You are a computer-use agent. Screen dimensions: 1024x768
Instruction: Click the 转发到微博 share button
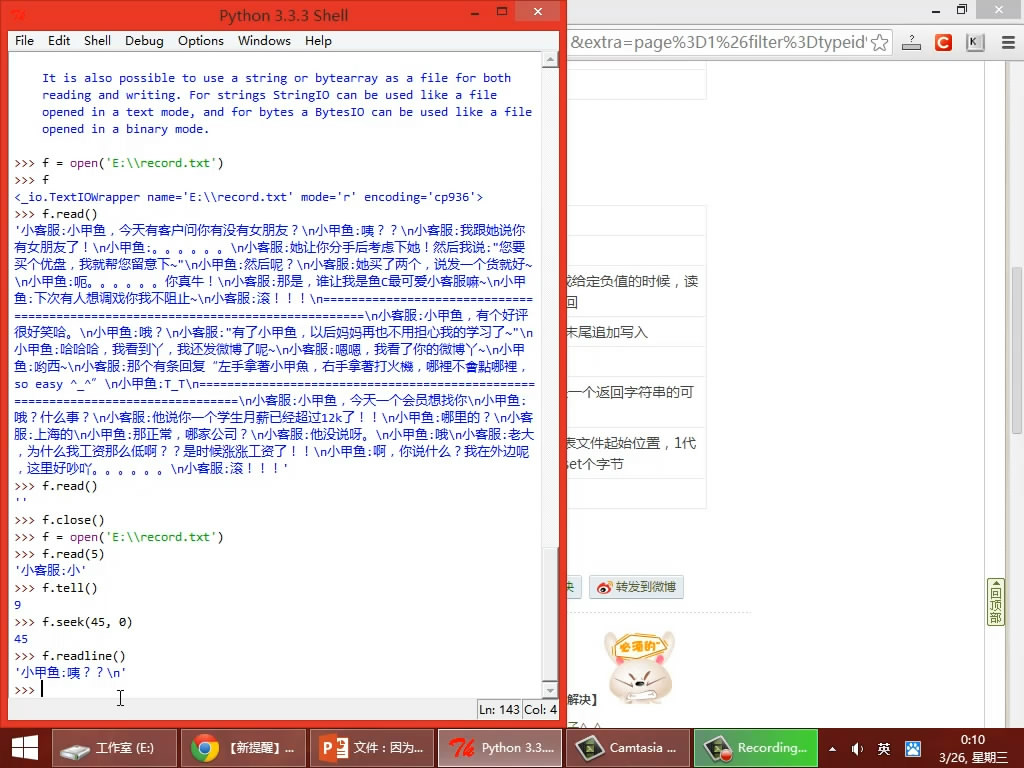(x=636, y=587)
